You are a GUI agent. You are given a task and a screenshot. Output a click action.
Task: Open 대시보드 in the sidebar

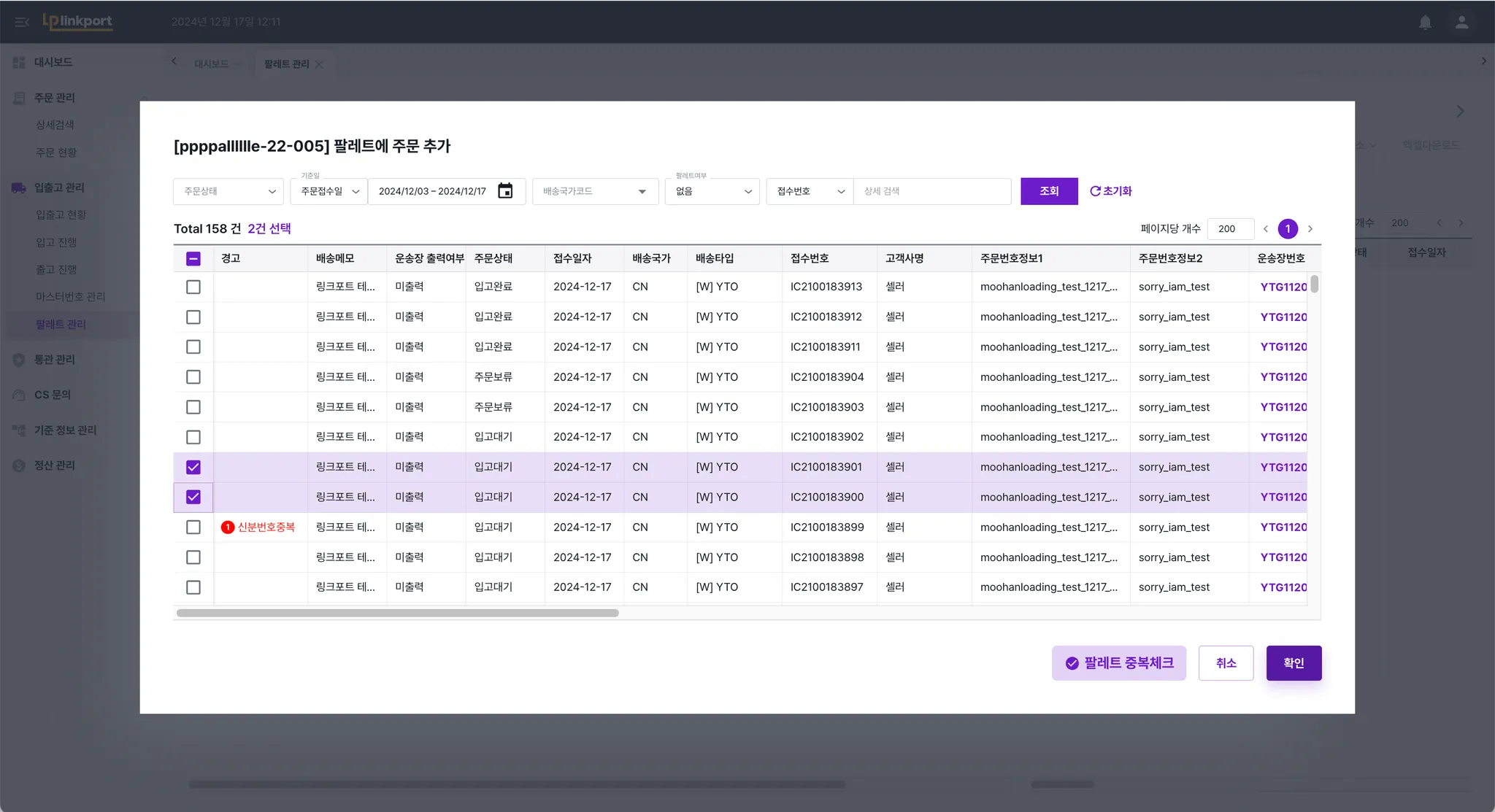coord(53,63)
